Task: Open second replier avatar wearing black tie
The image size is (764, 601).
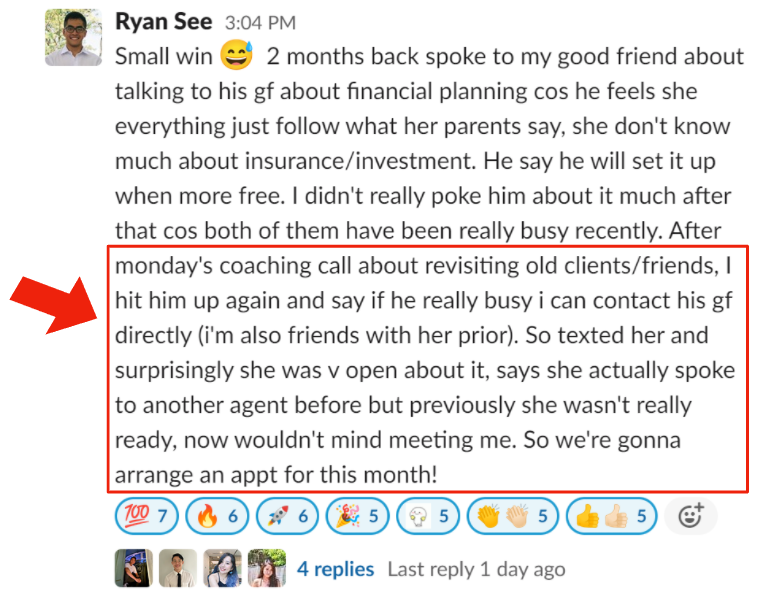Action: click(178, 568)
